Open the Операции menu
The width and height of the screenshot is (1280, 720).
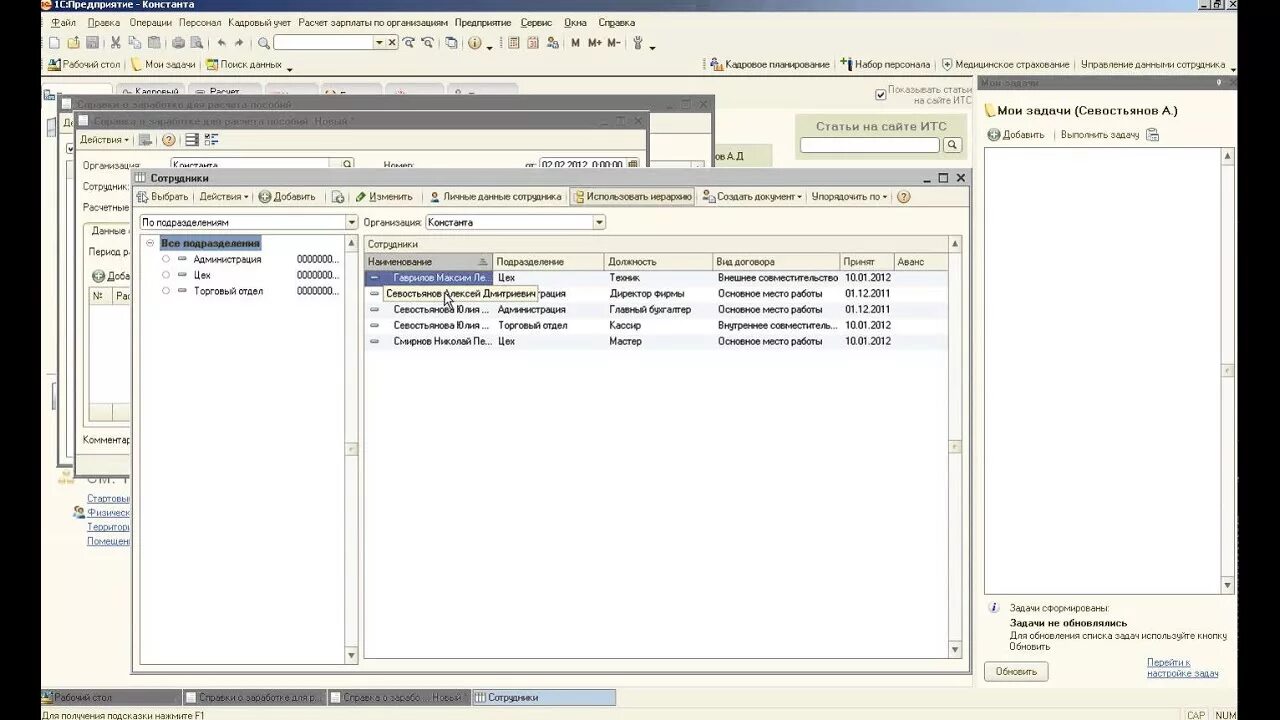click(150, 22)
